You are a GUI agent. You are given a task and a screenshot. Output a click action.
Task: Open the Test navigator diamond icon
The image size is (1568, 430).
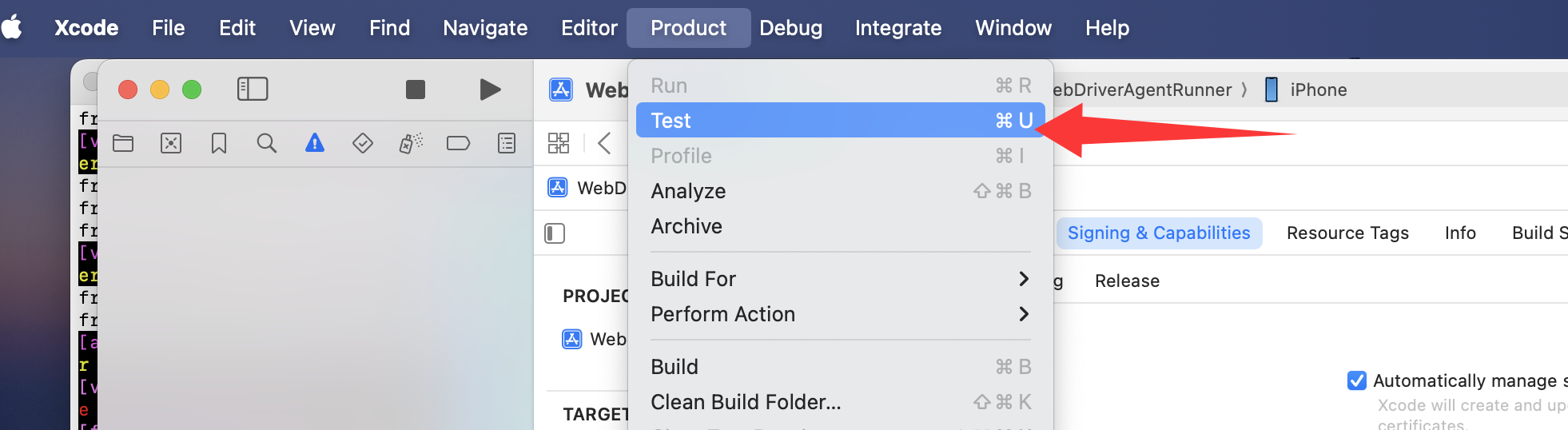363,143
